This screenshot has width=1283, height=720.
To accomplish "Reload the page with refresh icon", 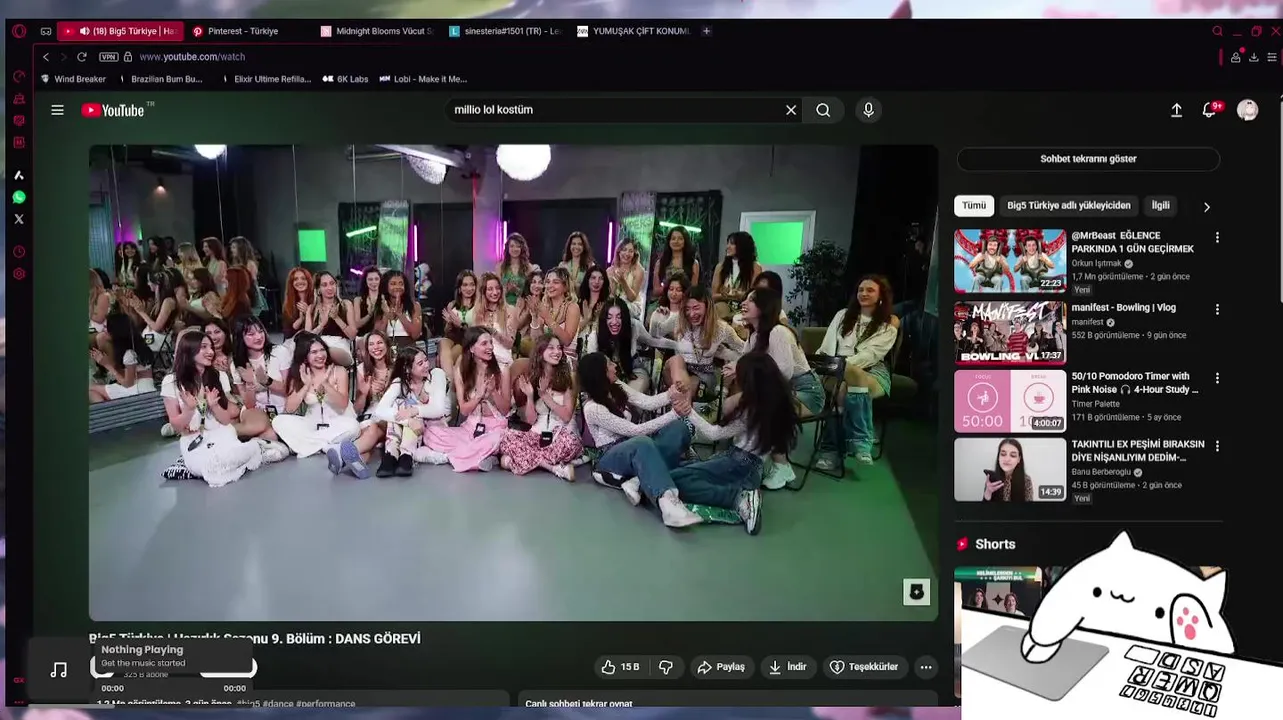I will 82,57.
